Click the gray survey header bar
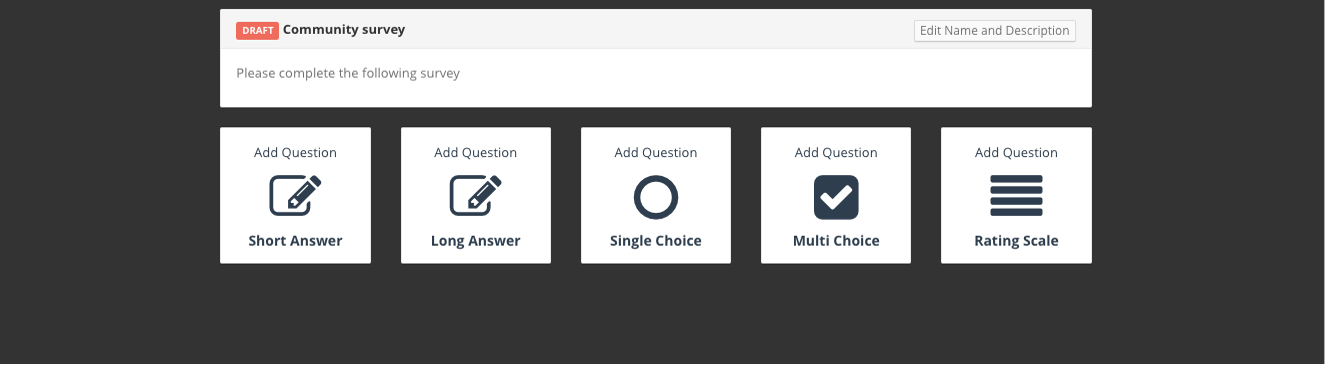1327x367 pixels. 656,30
